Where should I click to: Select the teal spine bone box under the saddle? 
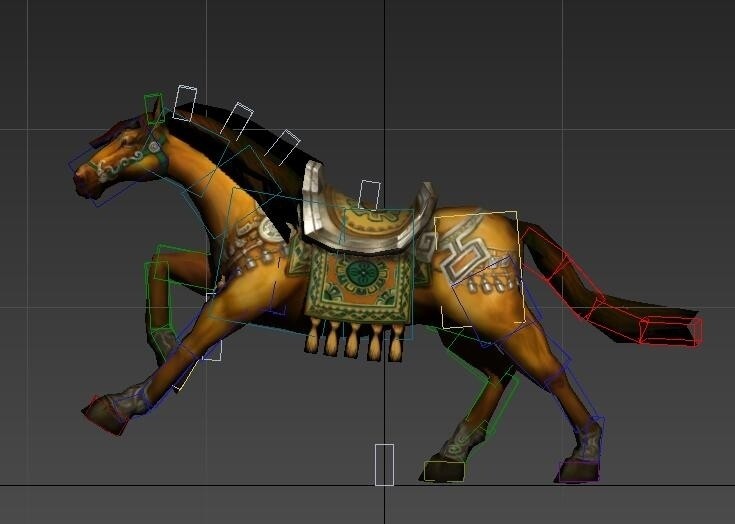click(x=379, y=274)
